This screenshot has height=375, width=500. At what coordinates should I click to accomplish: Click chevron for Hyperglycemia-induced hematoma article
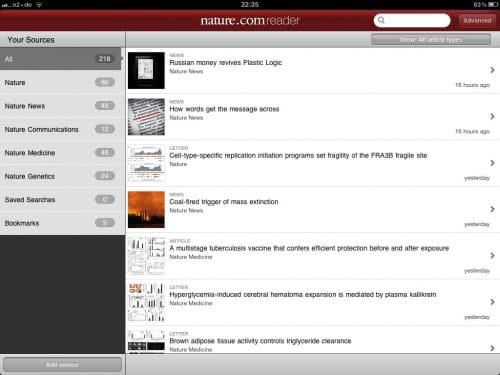[492, 302]
